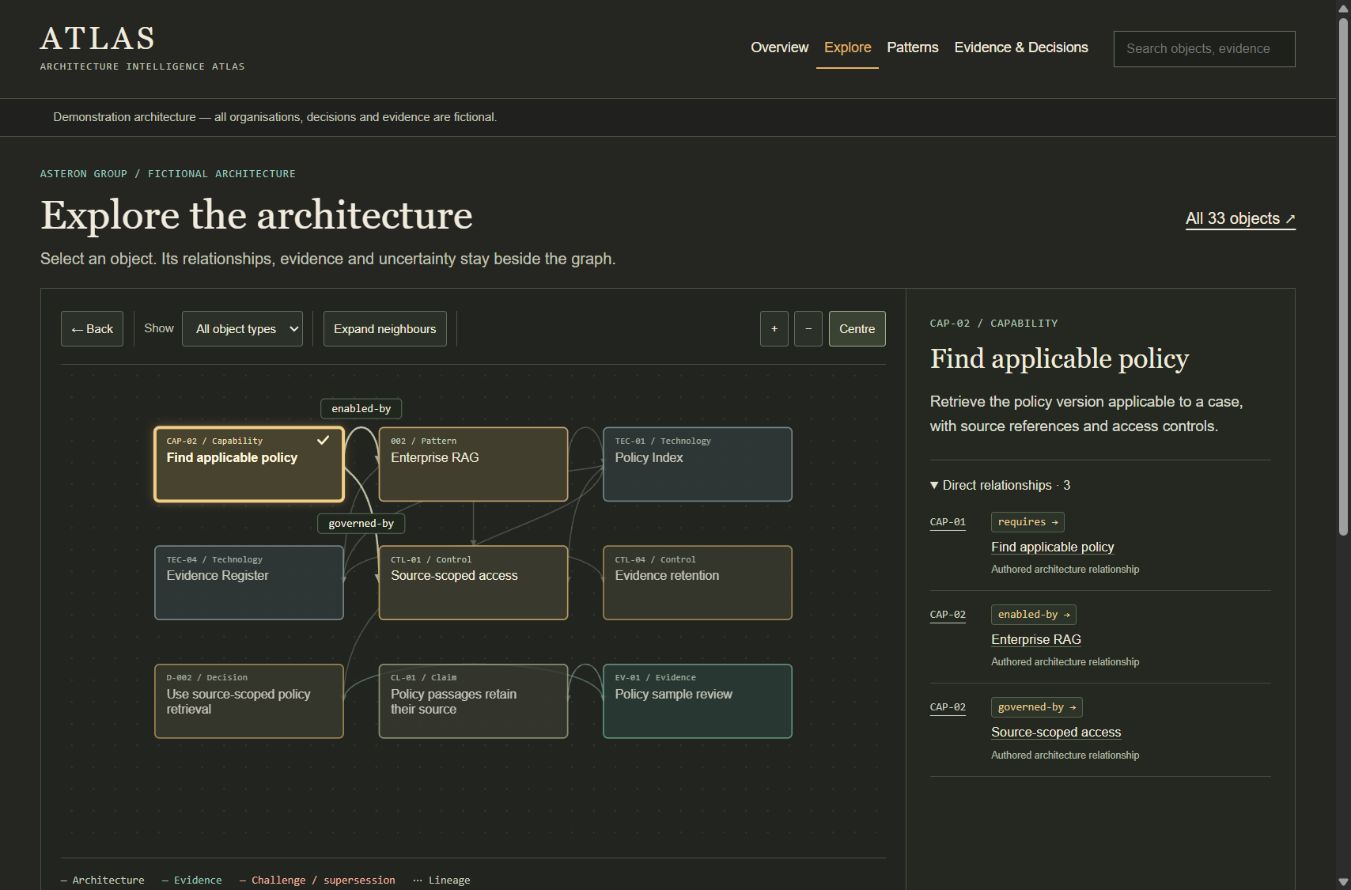Viewport: 1351px width, 890px height.
Task: Select the Policy sample review evidence node
Action: coord(697,701)
